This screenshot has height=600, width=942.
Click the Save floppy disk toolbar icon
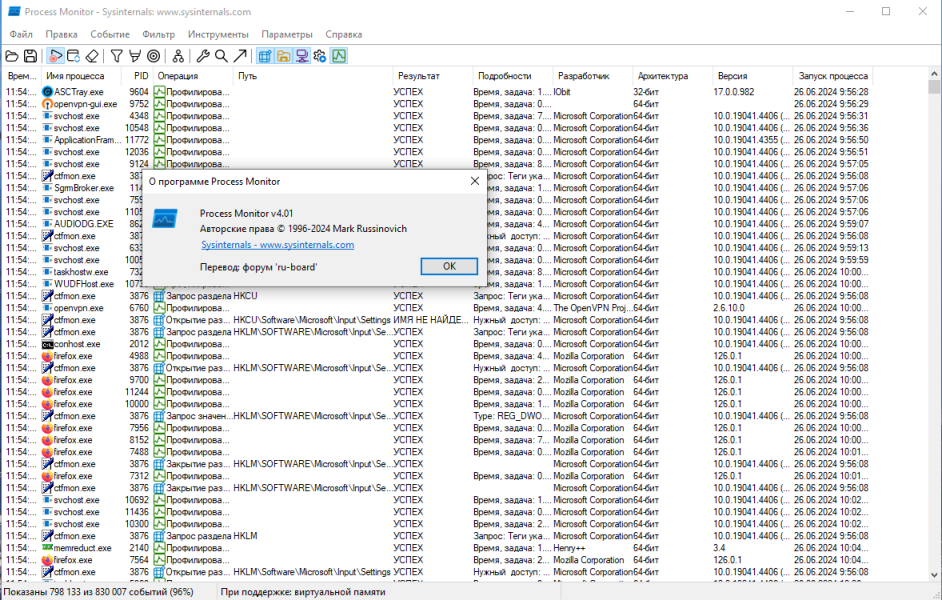pos(30,56)
